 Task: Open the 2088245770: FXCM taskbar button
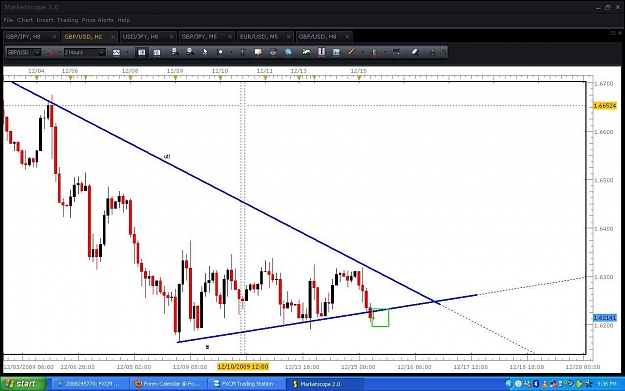[x=91, y=384]
